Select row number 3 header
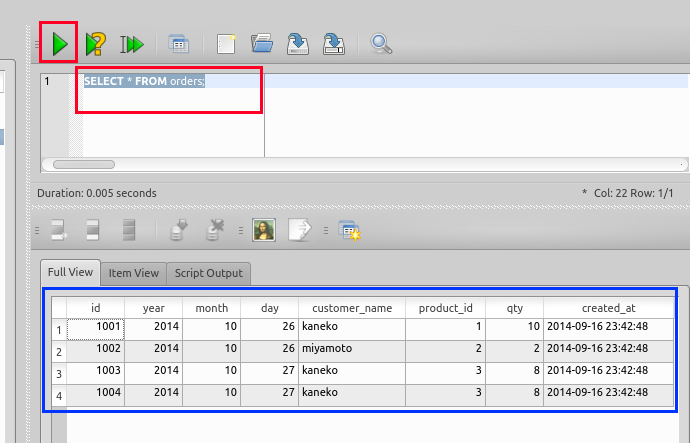The image size is (690, 443). pyautogui.click(x=59, y=373)
